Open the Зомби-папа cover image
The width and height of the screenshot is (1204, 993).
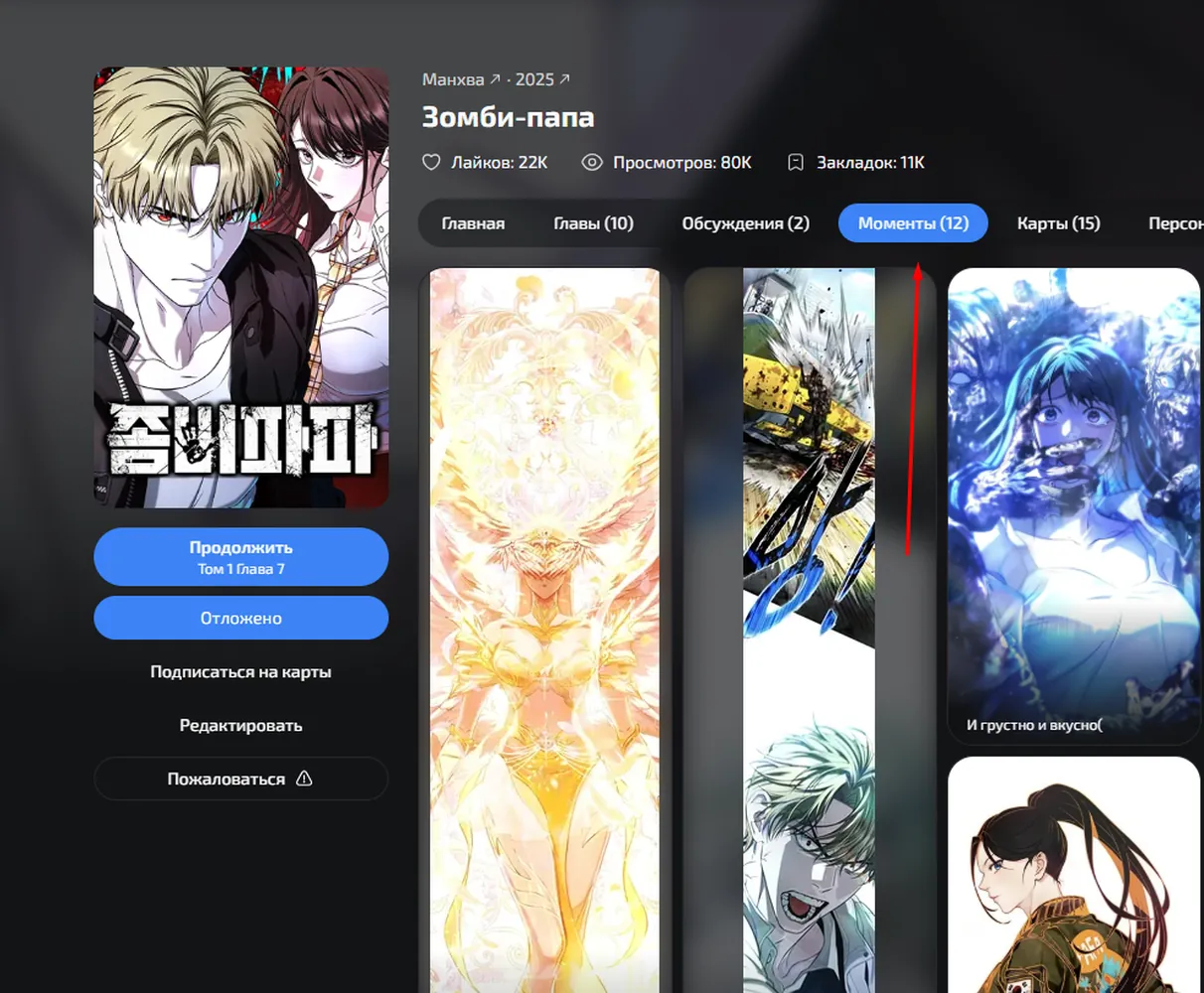pos(241,288)
